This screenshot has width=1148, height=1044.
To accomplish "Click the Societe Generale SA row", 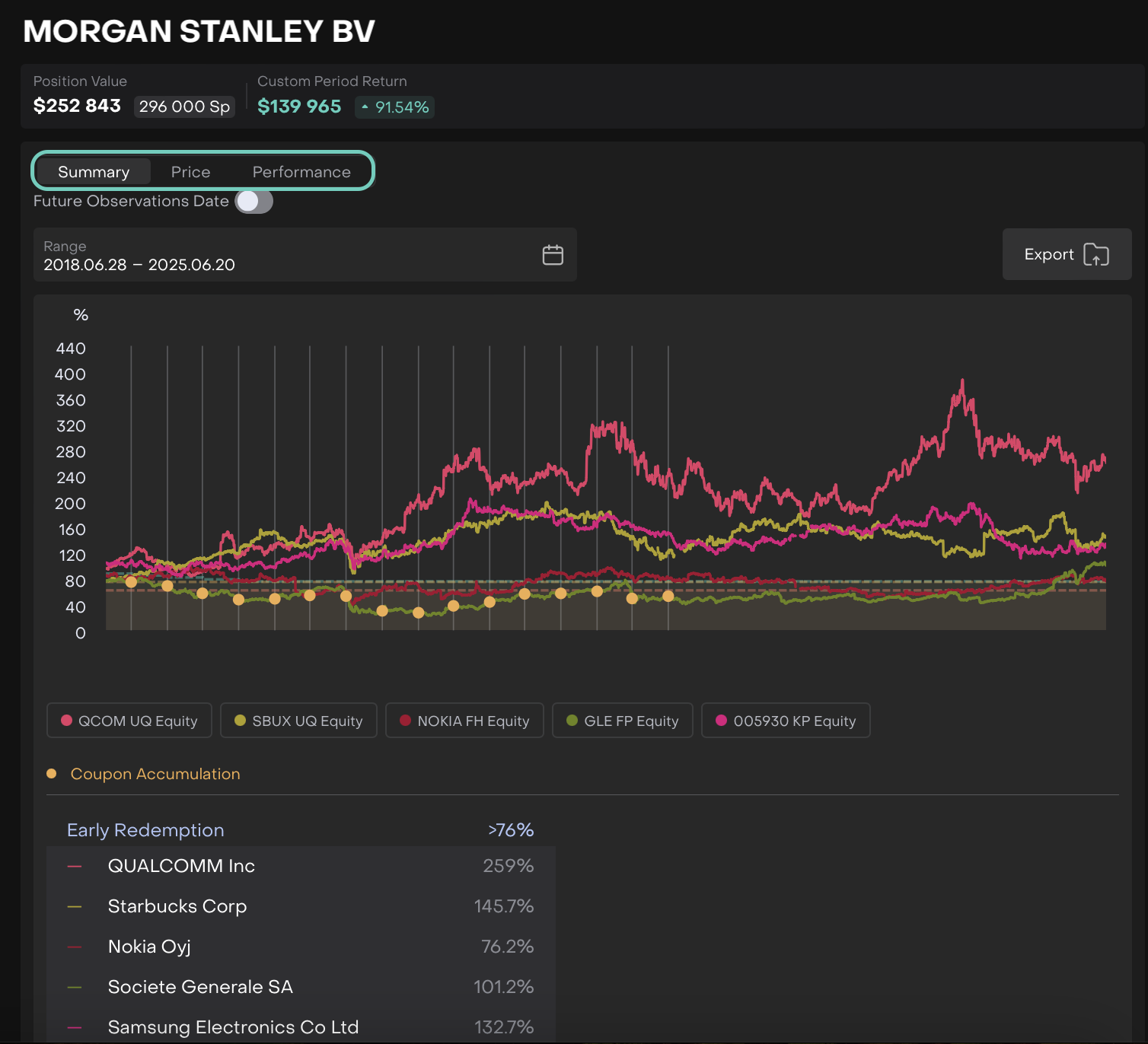I will coord(301,987).
